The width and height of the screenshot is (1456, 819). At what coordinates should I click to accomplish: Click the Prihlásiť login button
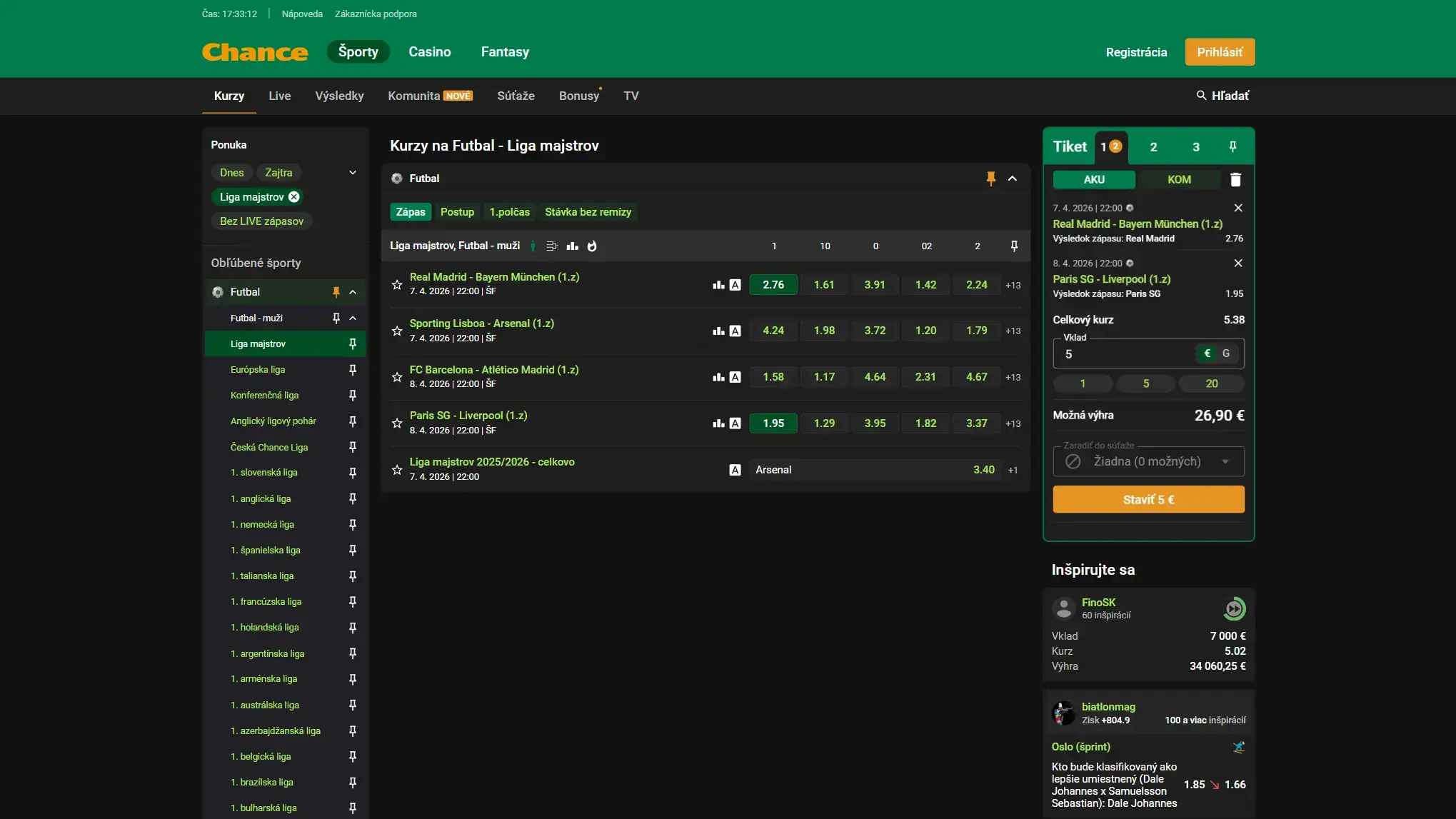coord(1220,52)
